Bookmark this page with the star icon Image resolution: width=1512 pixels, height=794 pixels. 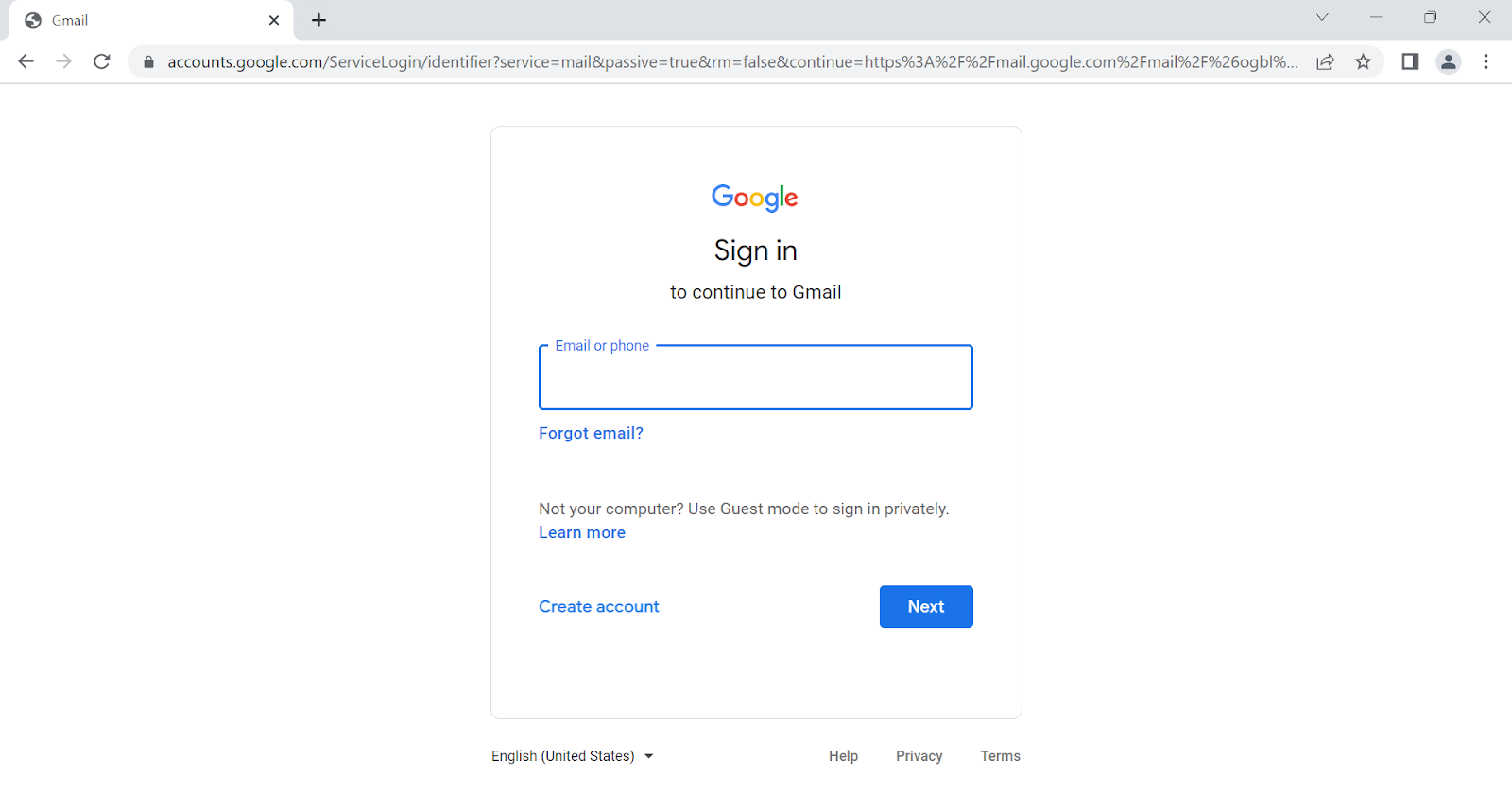(x=1364, y=61)
